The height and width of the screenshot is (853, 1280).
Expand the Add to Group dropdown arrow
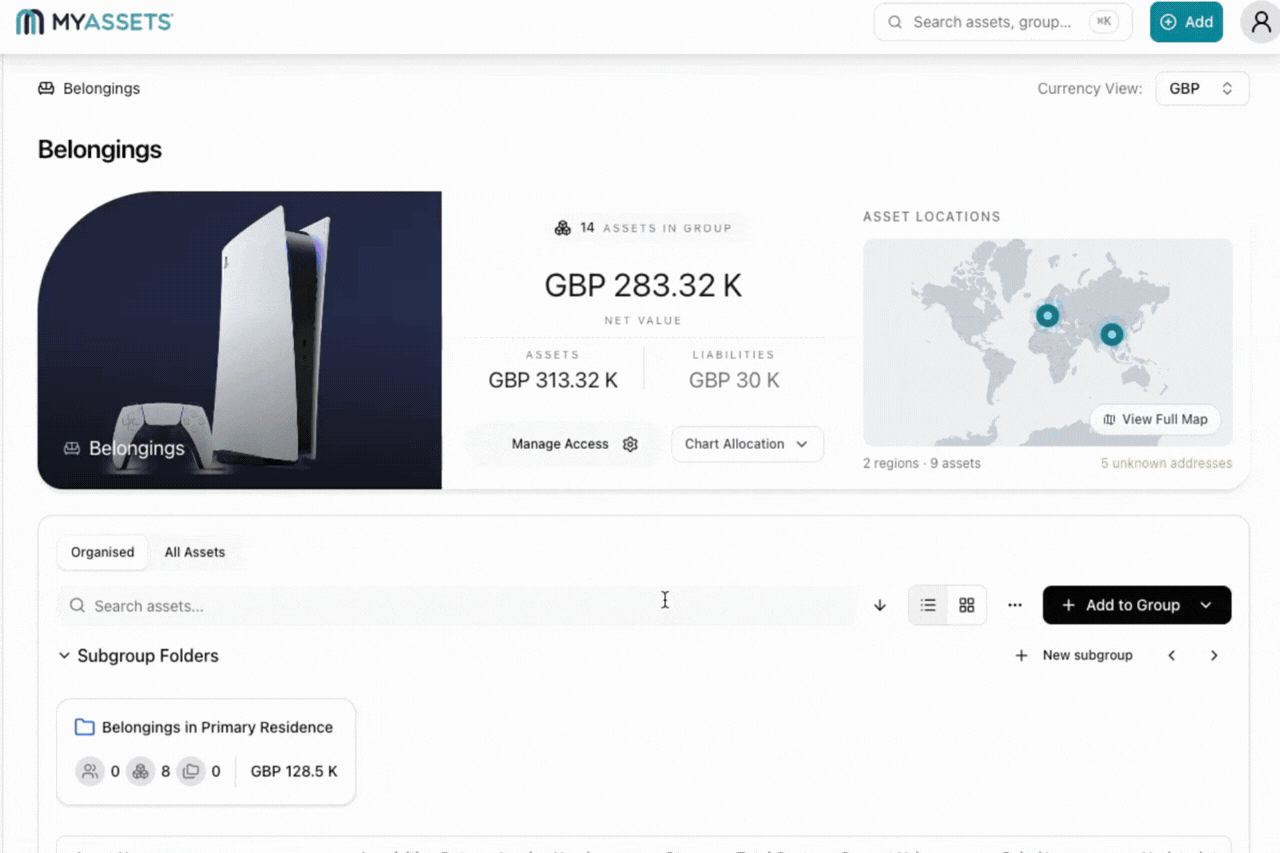click(1206, 605)
